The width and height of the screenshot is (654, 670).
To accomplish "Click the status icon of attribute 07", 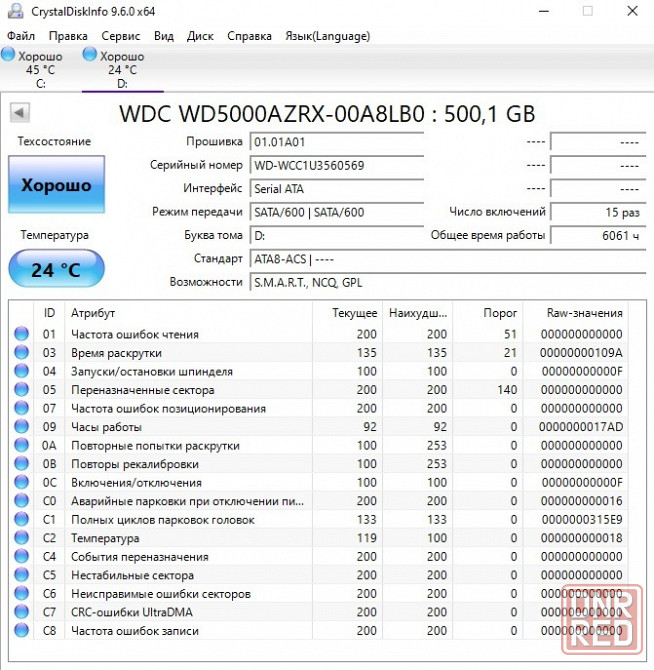I will tap(21, 408).
